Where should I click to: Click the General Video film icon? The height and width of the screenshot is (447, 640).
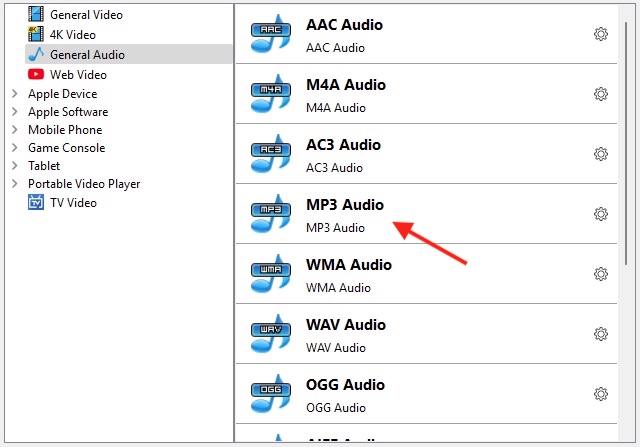coord(36,14)
